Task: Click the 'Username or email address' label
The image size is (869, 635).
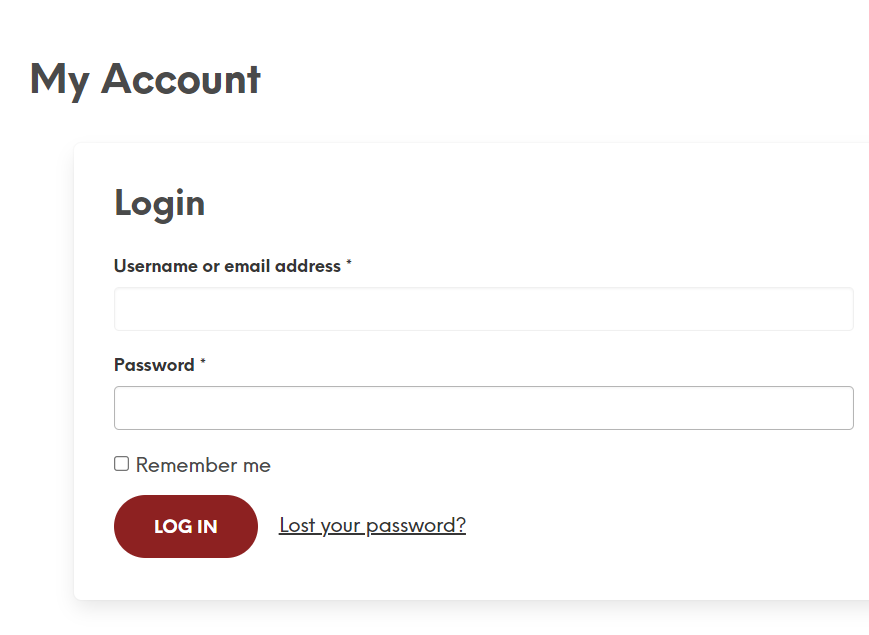Action: pyautogui.click(x=227, y=266)
